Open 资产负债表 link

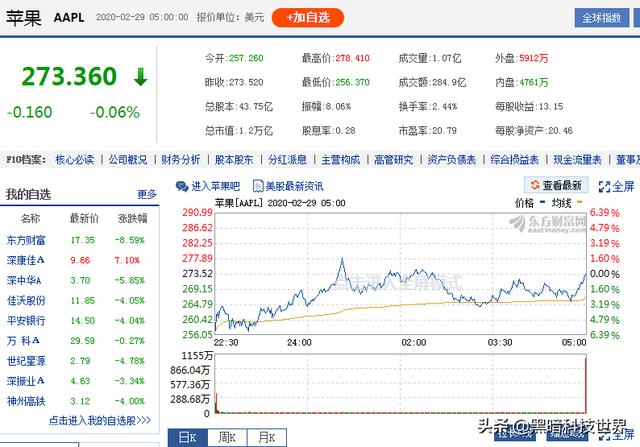452,160
